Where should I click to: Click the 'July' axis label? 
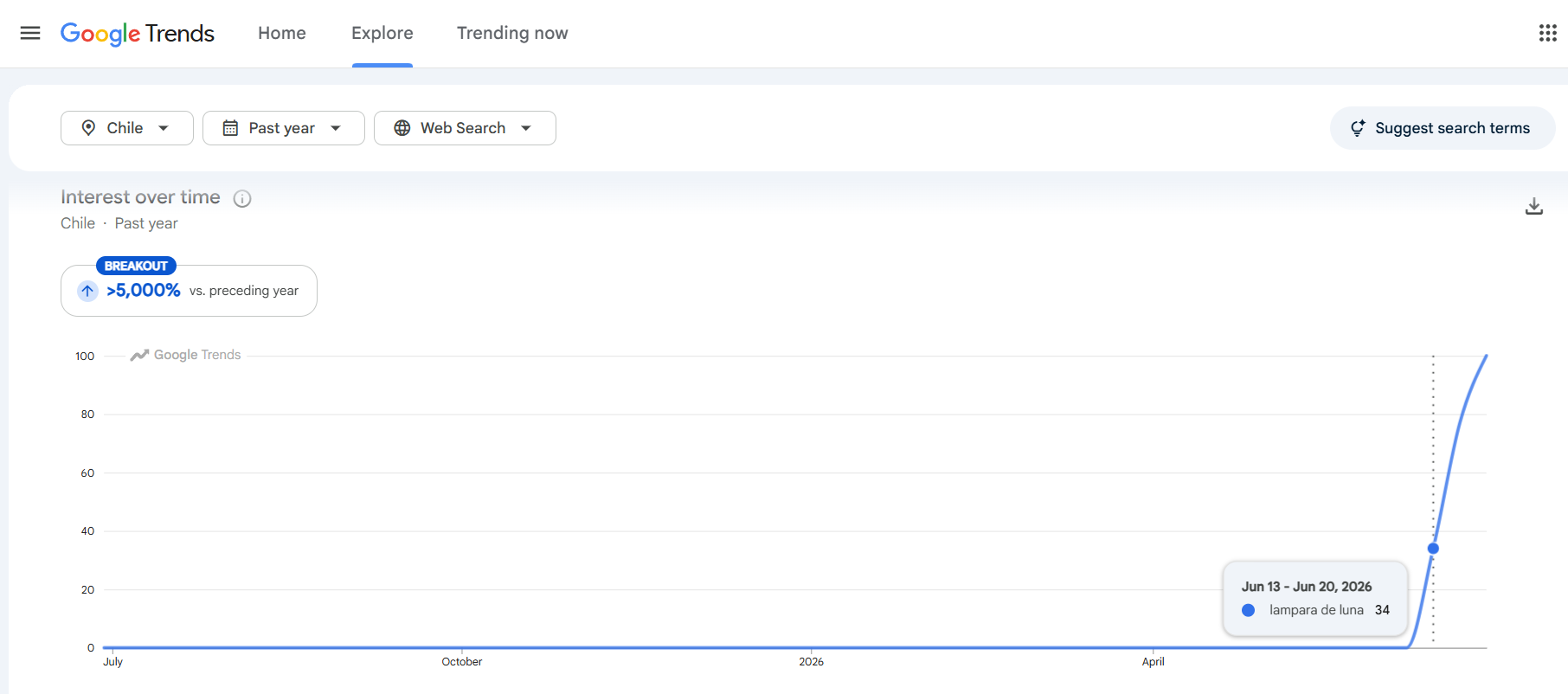(x=113, y=661)
